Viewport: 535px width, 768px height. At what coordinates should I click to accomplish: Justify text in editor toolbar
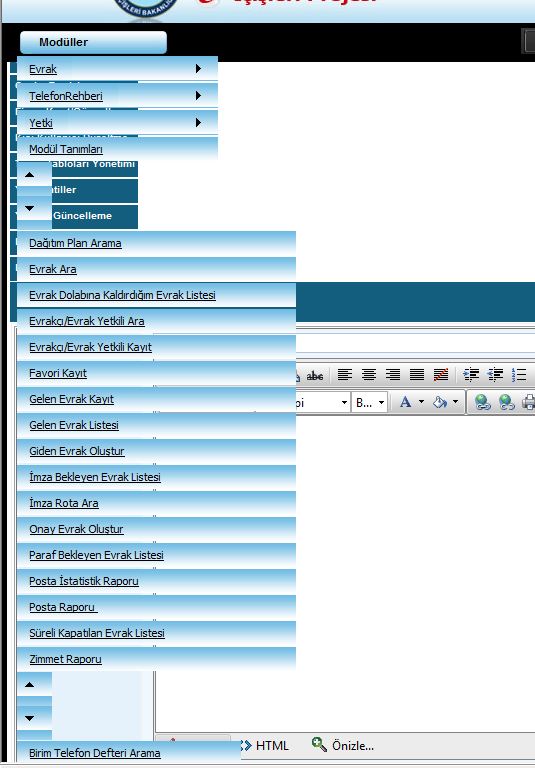point(417,375)
